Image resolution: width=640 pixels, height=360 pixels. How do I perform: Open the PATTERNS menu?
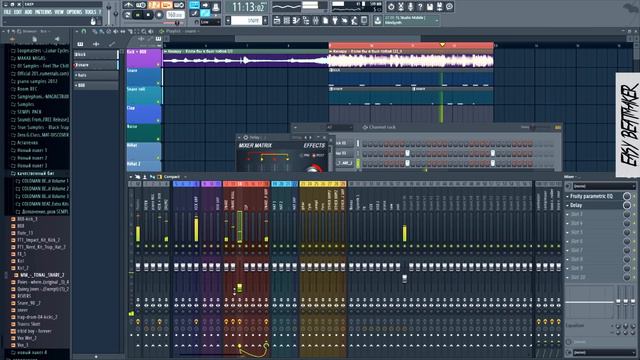(x=43, y=12)
